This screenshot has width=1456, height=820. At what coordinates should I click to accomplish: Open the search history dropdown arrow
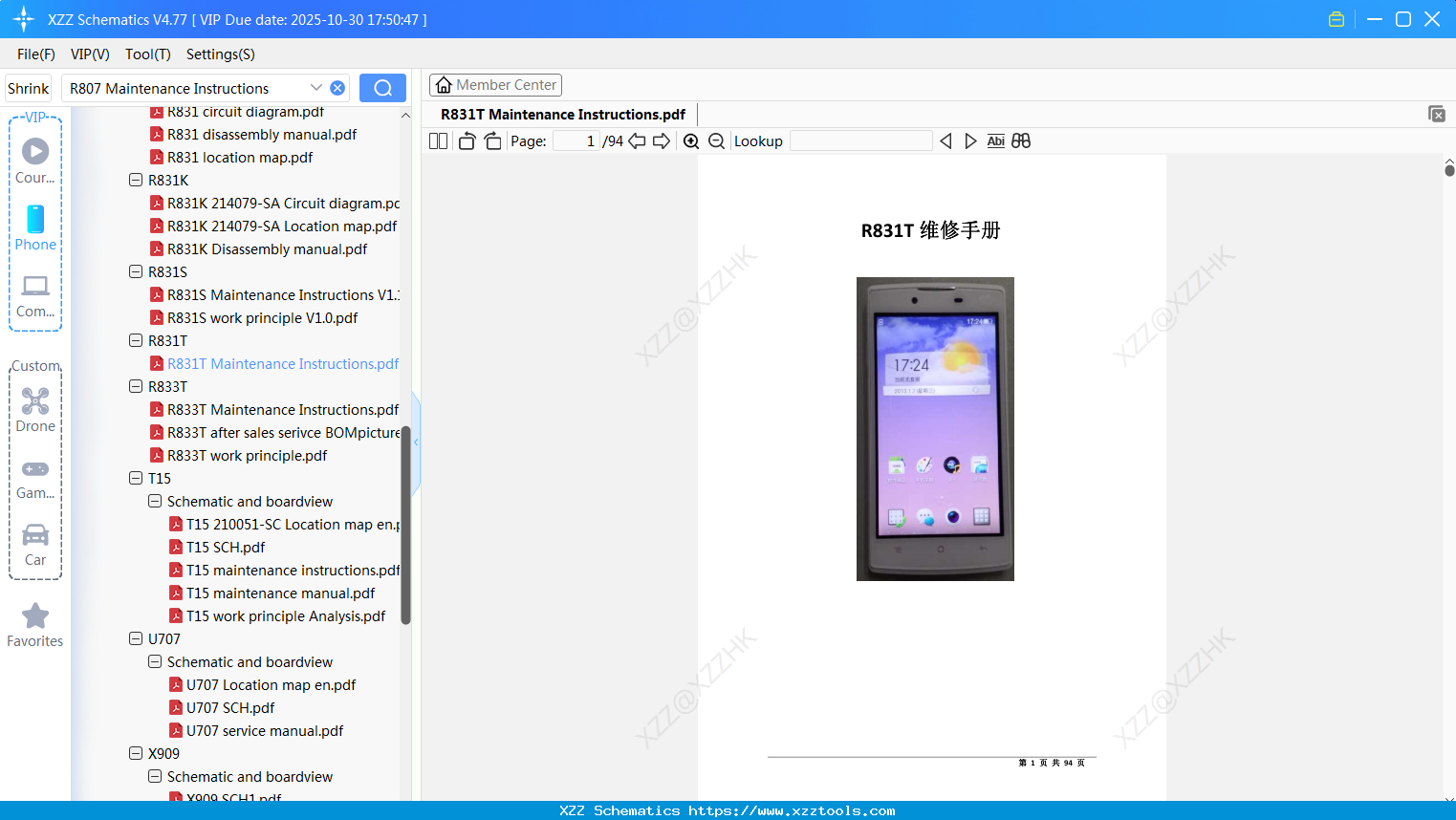point(317,87)
